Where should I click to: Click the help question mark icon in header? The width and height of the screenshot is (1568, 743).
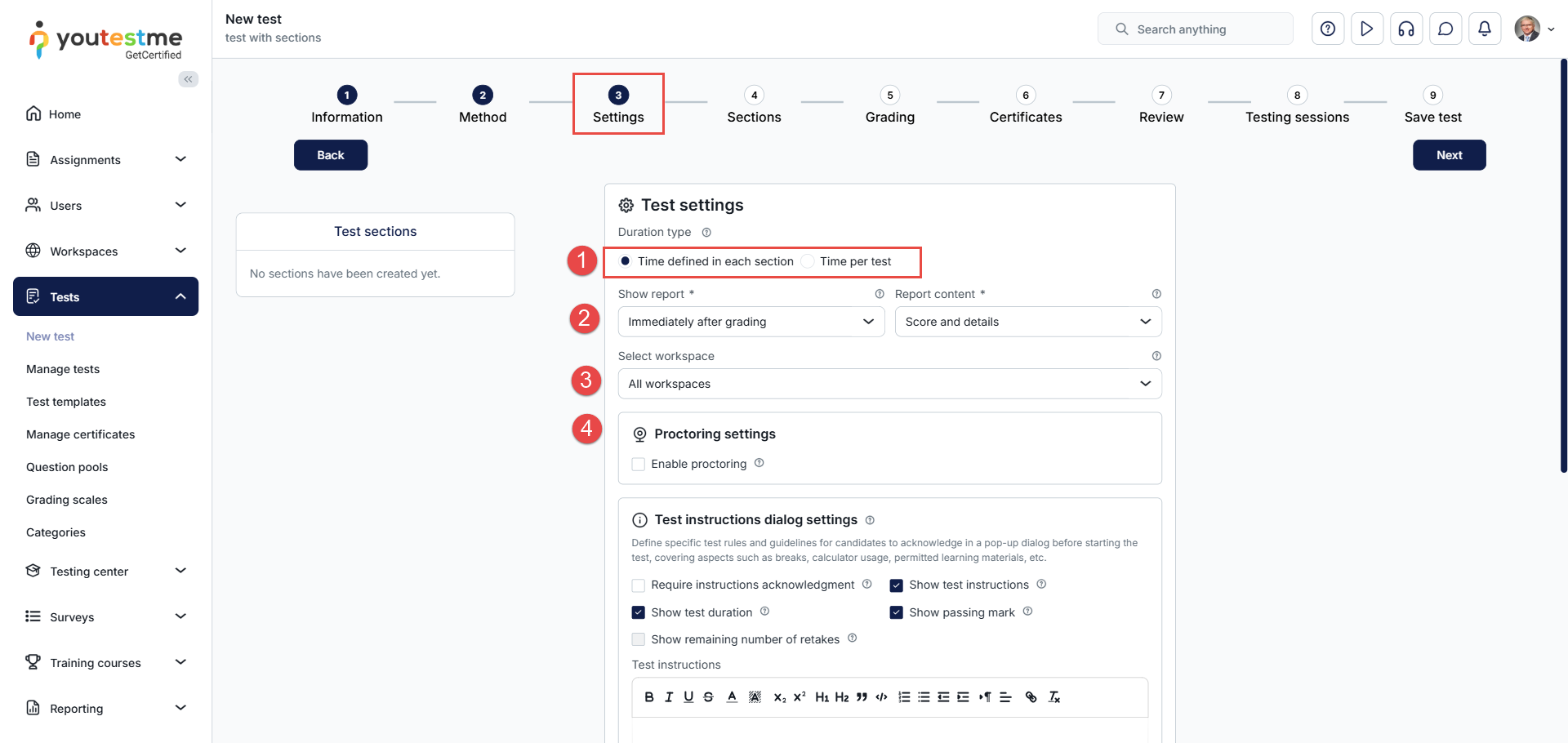click(x=1328, y=29)
